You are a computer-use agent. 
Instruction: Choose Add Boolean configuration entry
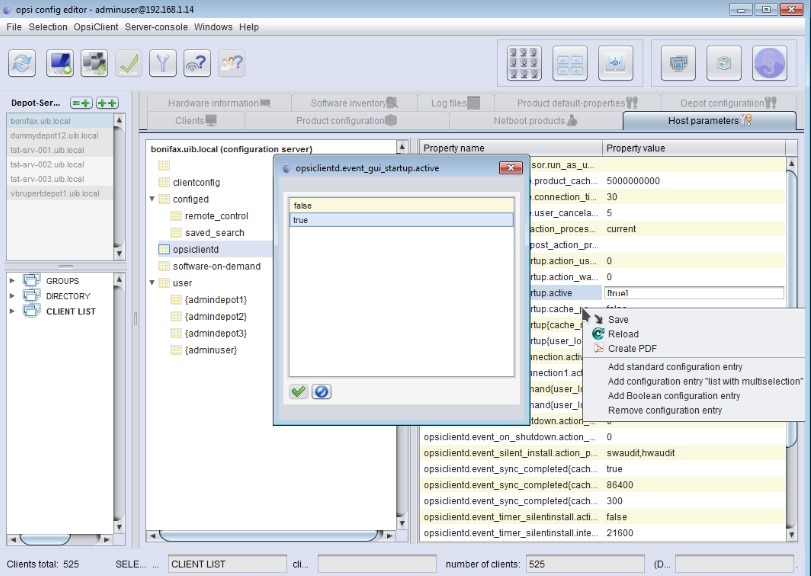(x=673, y=396)
